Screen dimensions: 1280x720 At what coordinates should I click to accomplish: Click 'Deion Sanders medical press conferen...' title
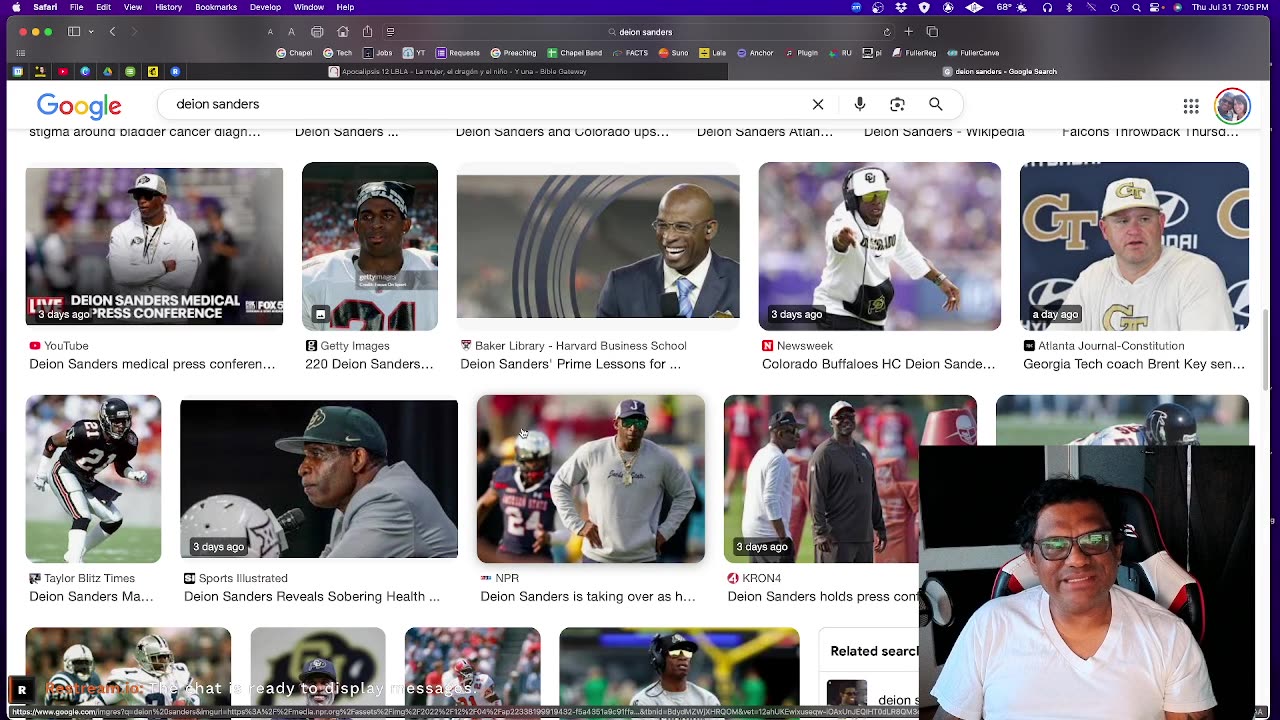point(152,364)
